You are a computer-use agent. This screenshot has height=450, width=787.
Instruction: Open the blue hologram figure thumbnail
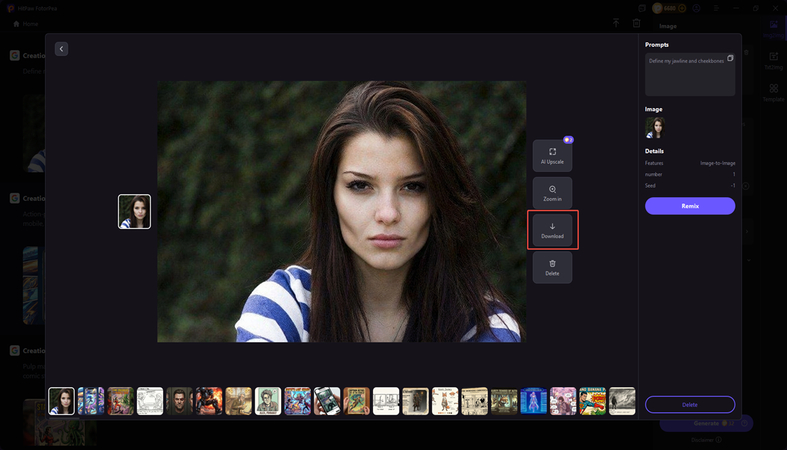534,401
